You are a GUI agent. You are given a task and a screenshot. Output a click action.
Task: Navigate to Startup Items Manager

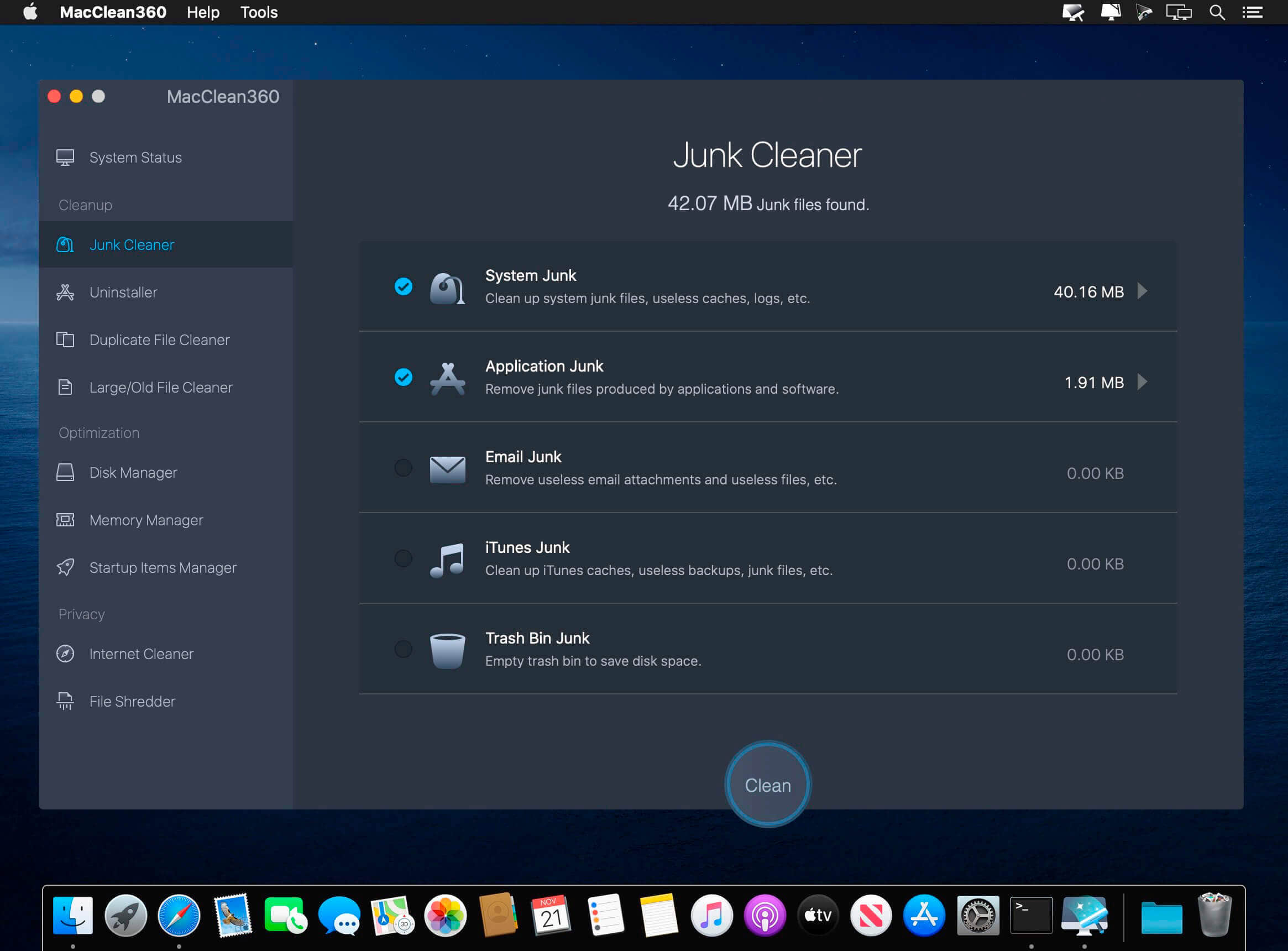click(163, 568)
